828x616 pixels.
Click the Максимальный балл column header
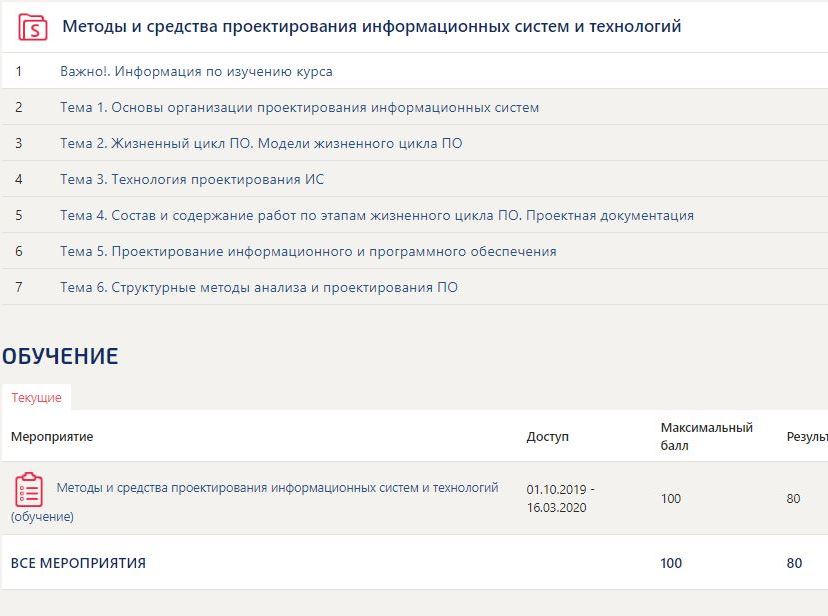[x=706, y=437]
